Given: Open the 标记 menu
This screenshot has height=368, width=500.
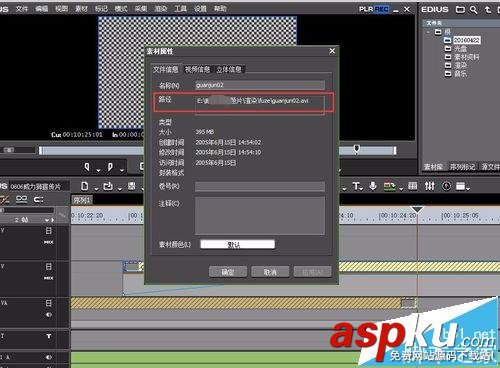Looking at the screenshot, I should pyautogui.click(x=101, y=9).
